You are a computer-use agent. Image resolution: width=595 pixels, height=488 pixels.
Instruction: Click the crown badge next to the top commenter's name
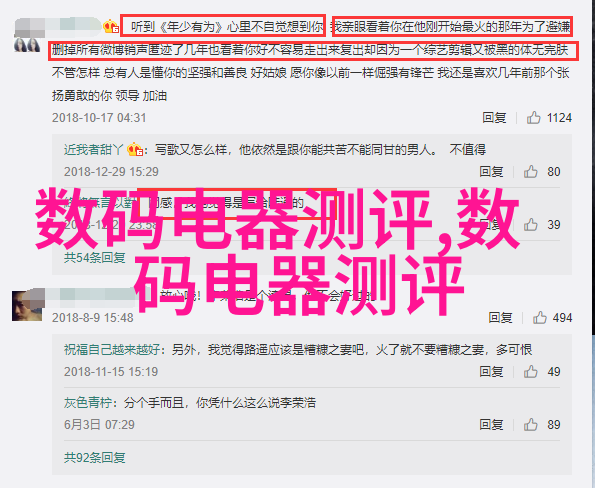111,26
